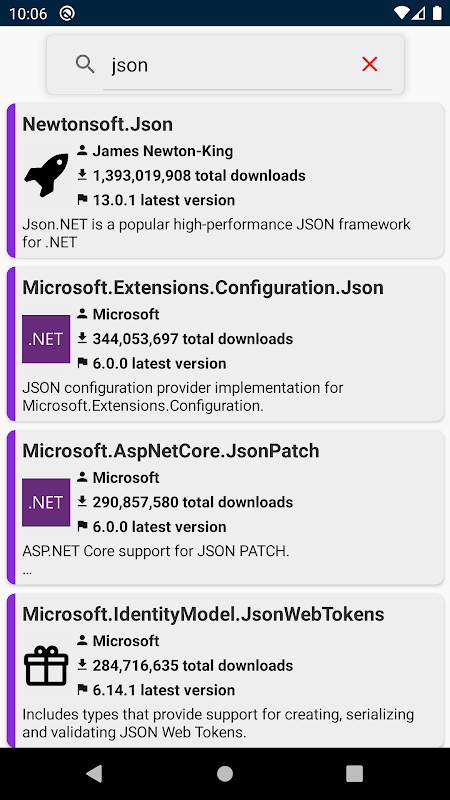Tap flag icon beside 13.0.1 version
Screen dimensions: 450x800
point(82,199)
